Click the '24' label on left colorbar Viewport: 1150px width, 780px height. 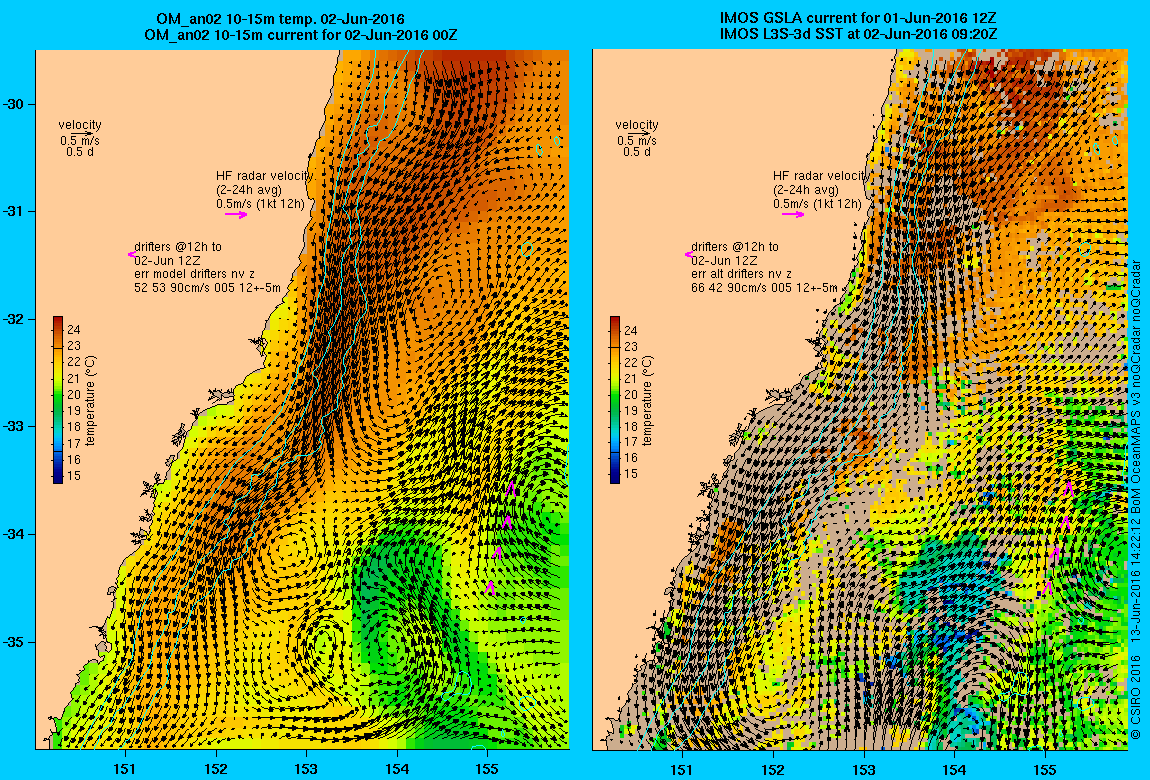click(x=74, y=331)
